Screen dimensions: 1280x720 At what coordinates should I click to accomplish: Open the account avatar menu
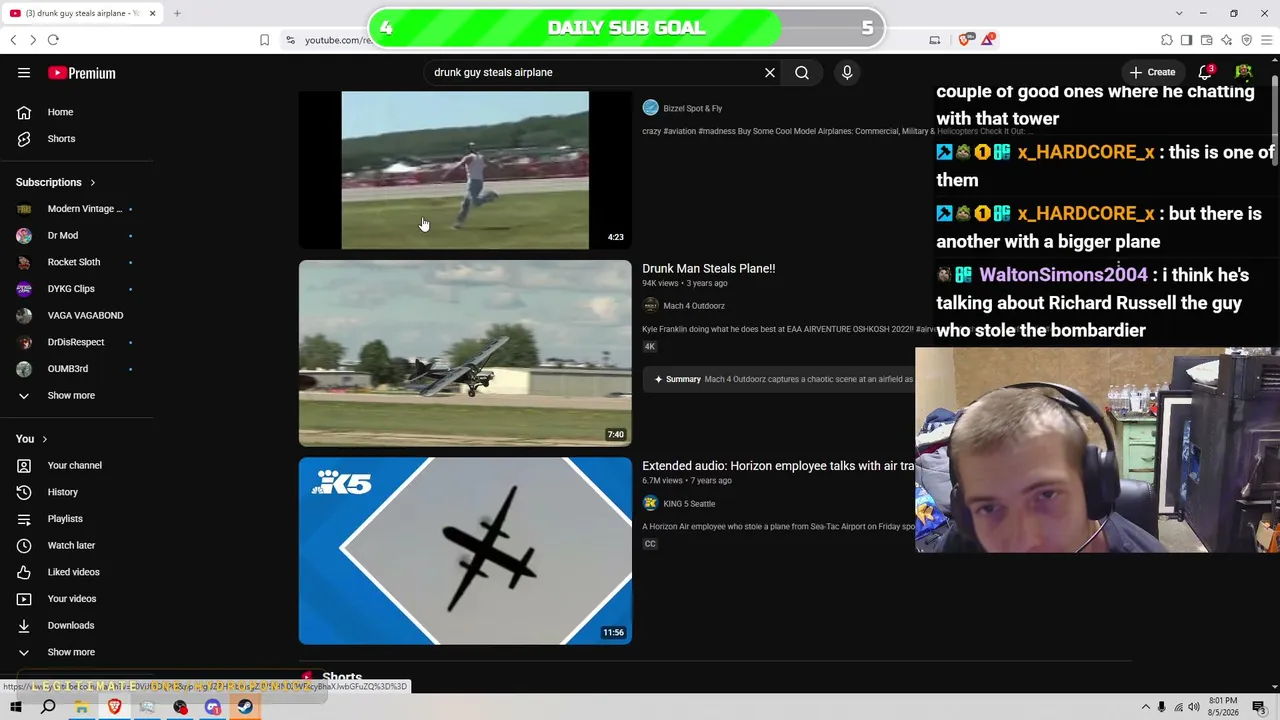(x=1244, y=72)
